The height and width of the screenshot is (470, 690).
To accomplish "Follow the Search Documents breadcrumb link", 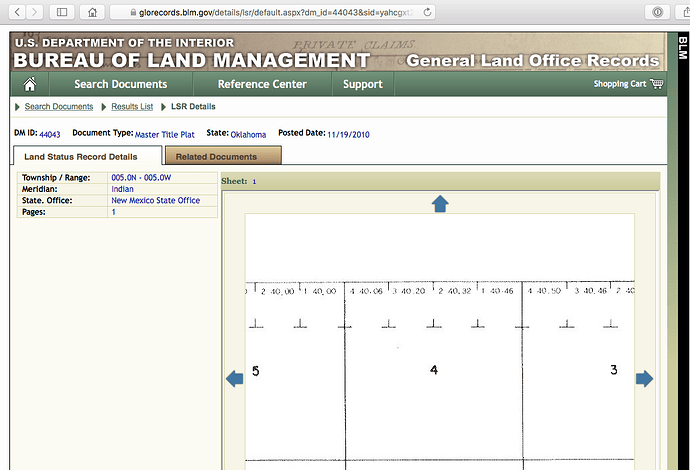I will point(59,106).
